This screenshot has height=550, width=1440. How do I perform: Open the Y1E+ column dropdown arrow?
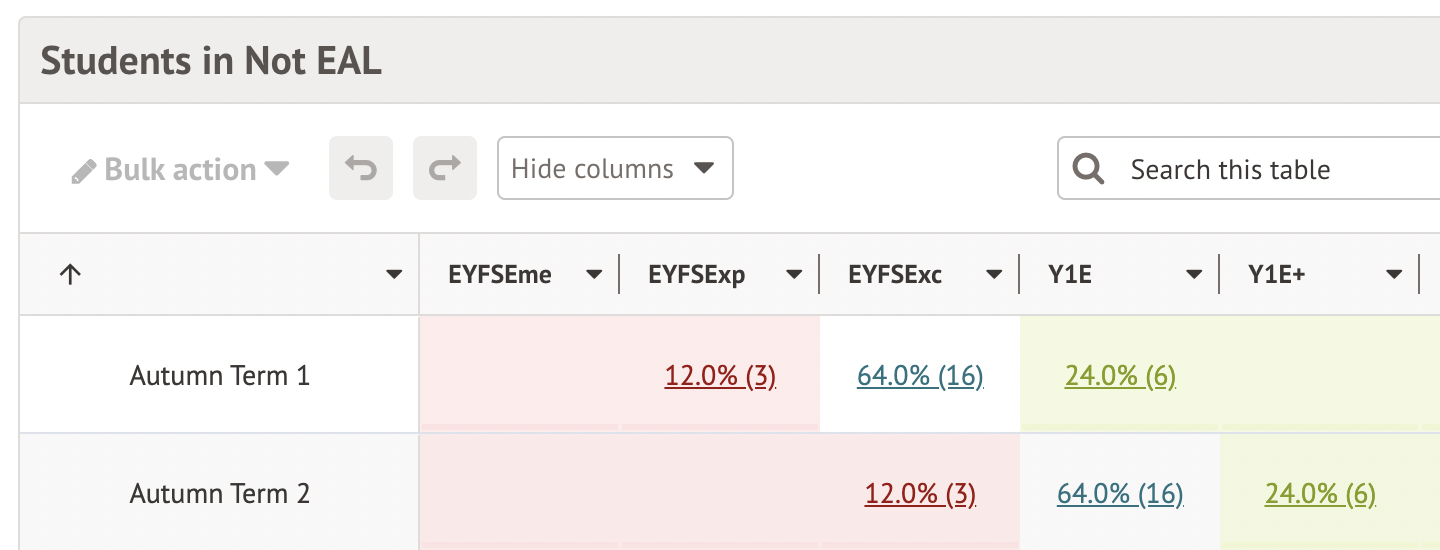pos(1394,275)
